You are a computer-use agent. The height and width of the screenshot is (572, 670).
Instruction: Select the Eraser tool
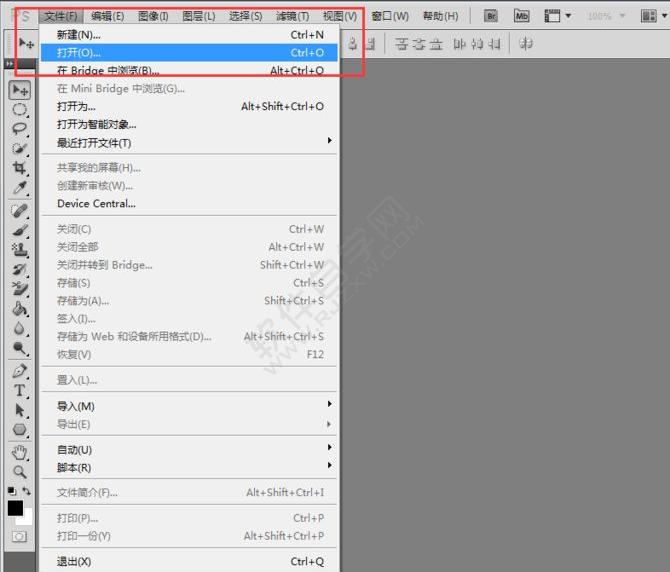tap(20, 289)
